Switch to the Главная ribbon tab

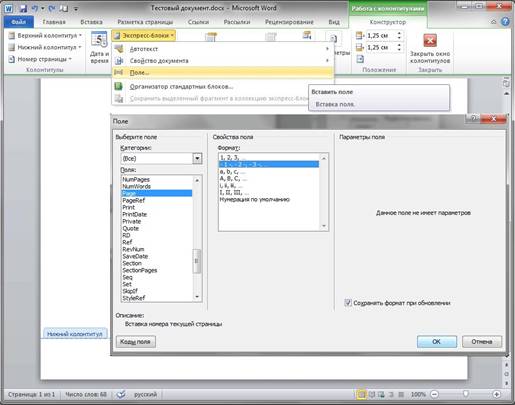(x=54, y=22)
